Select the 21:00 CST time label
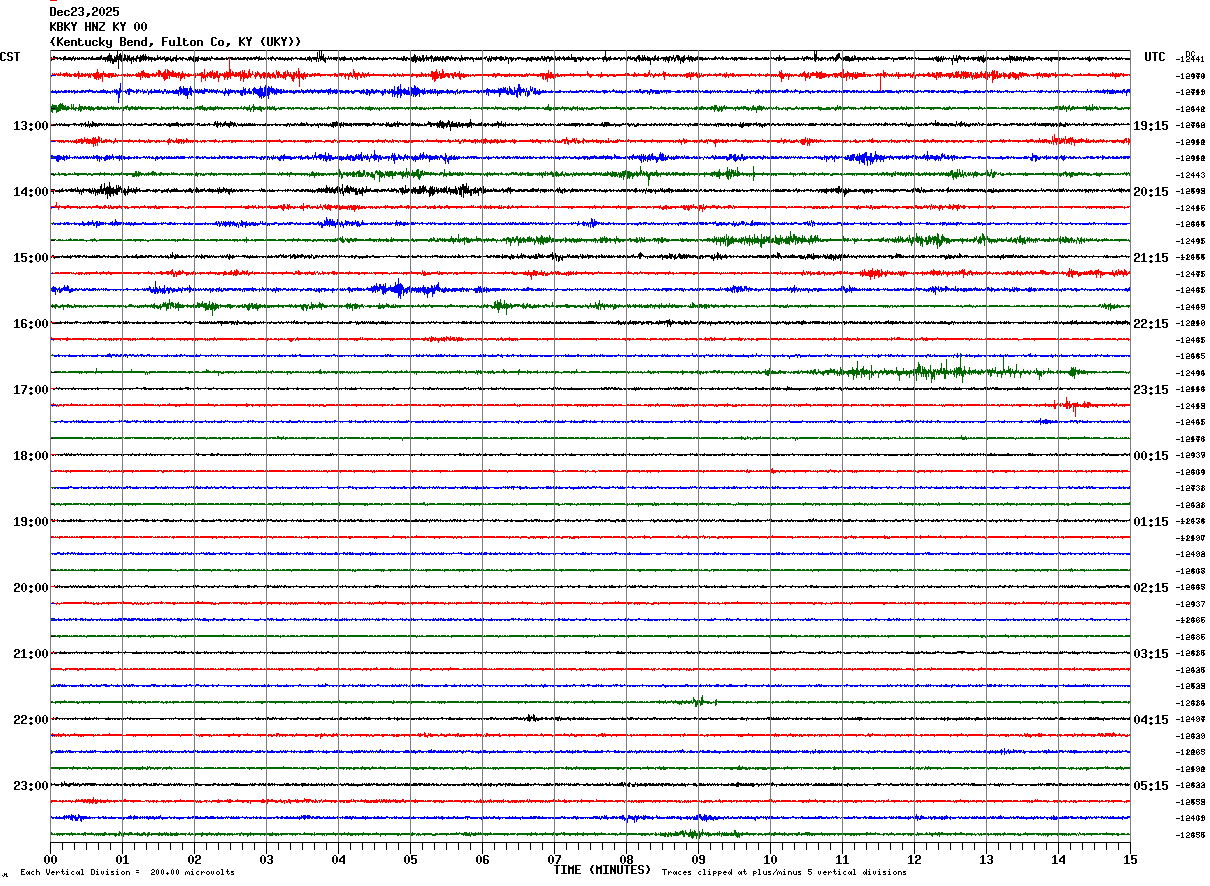1210x886 pixels. 30,654
